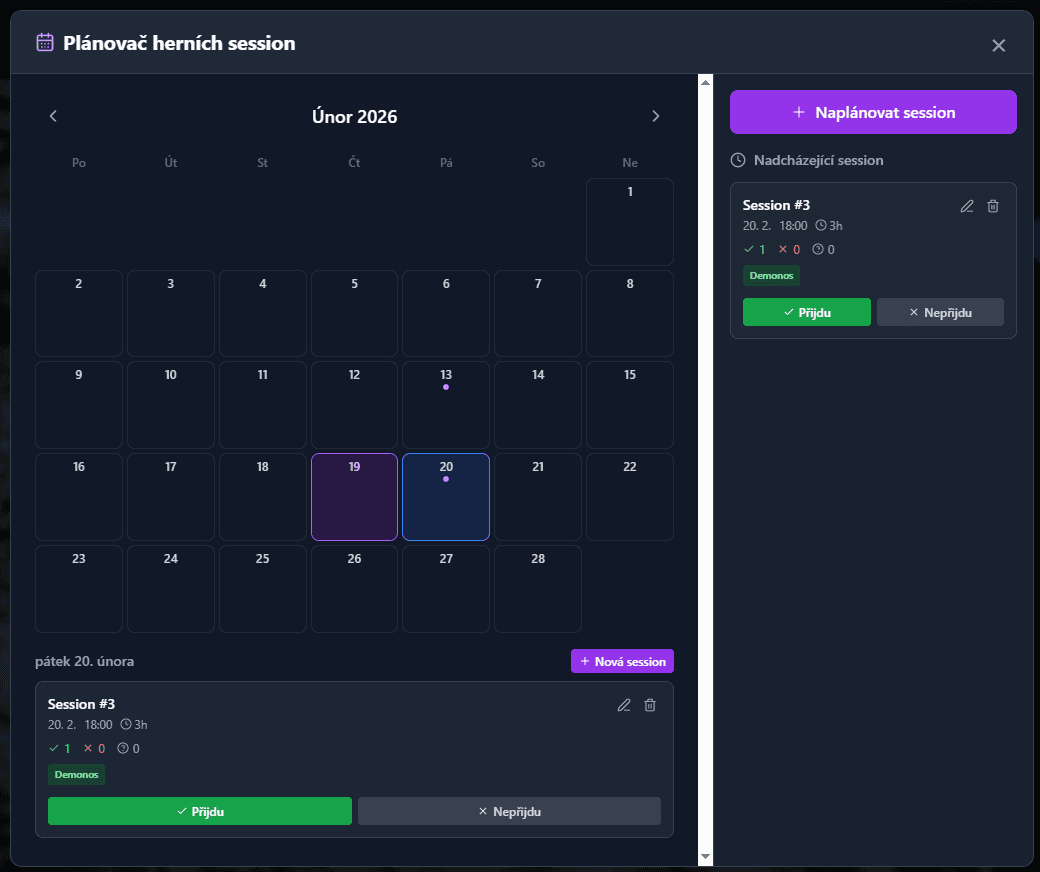1040x872 pixels.
Task: Go to next month with right chevron
Action: coord(655,116)
